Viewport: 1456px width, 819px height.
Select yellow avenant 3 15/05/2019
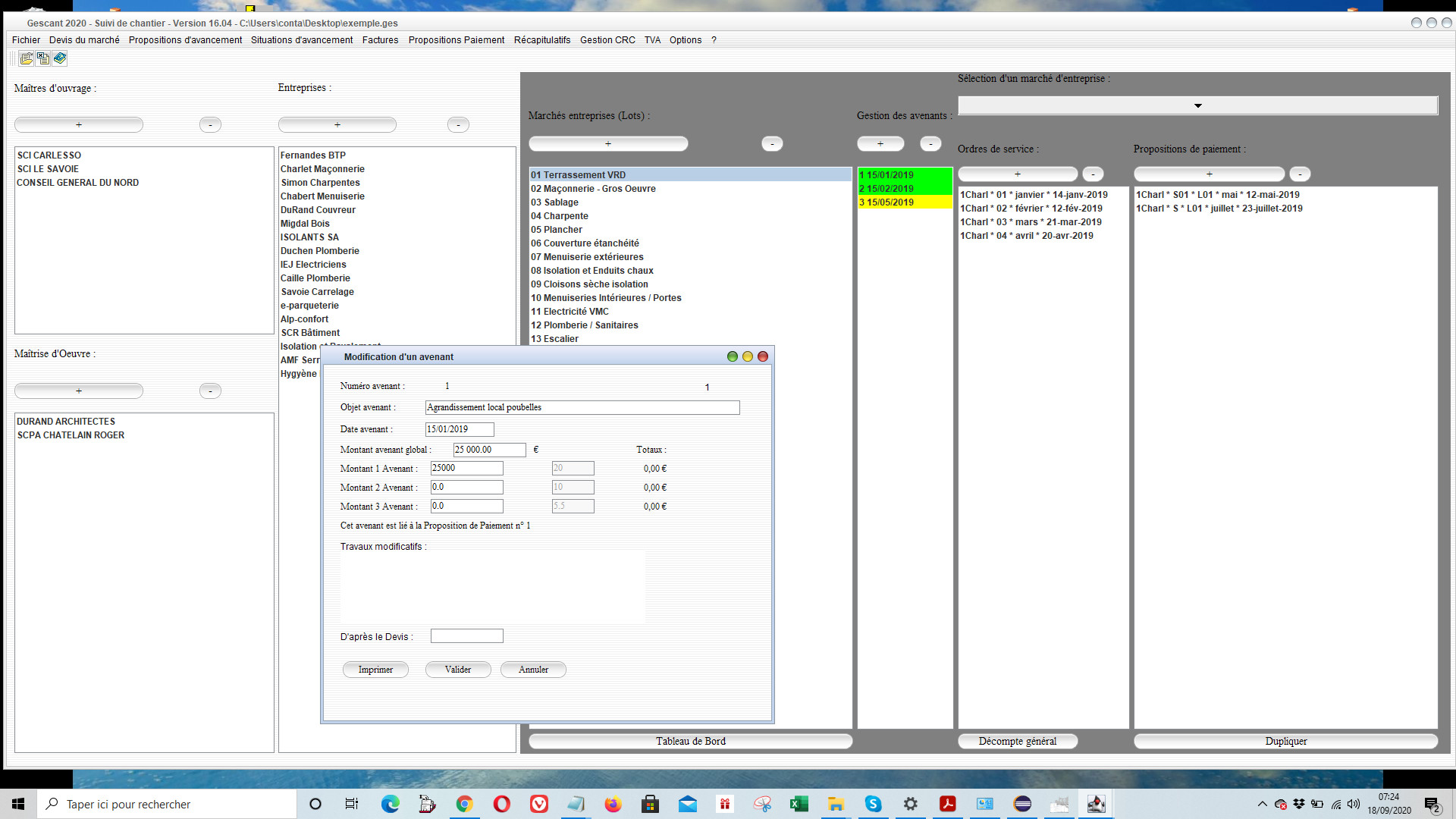pos(905,202)
